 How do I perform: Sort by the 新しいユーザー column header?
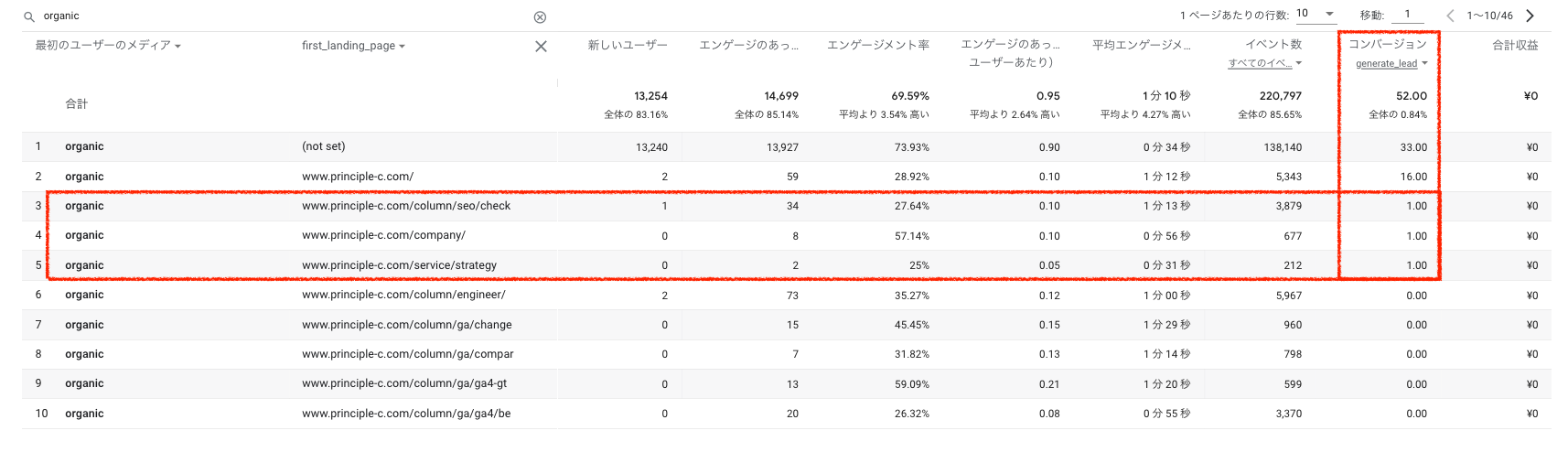[628, 45]
